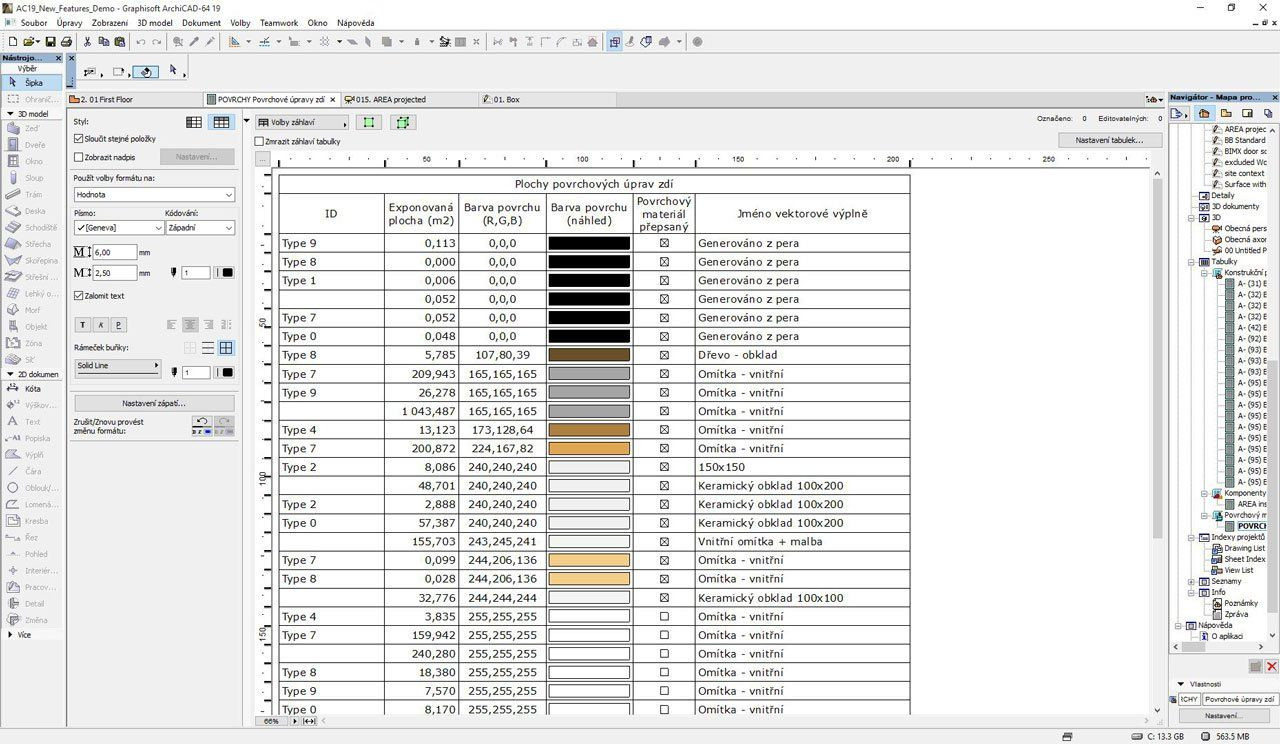The height and width of the screenshot is (744, 1280).
Task: Open the Hodnota format dropdown
Action: click(x=152, y=194)
